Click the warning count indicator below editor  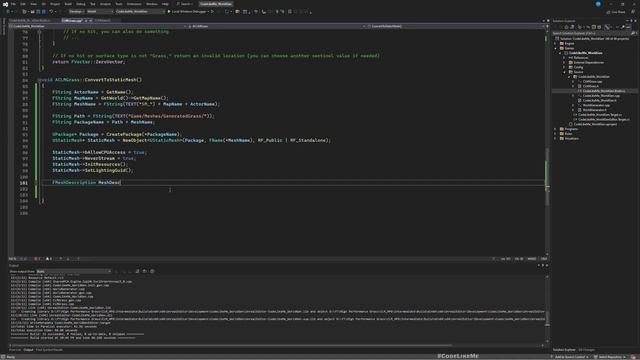coord(49,259)
